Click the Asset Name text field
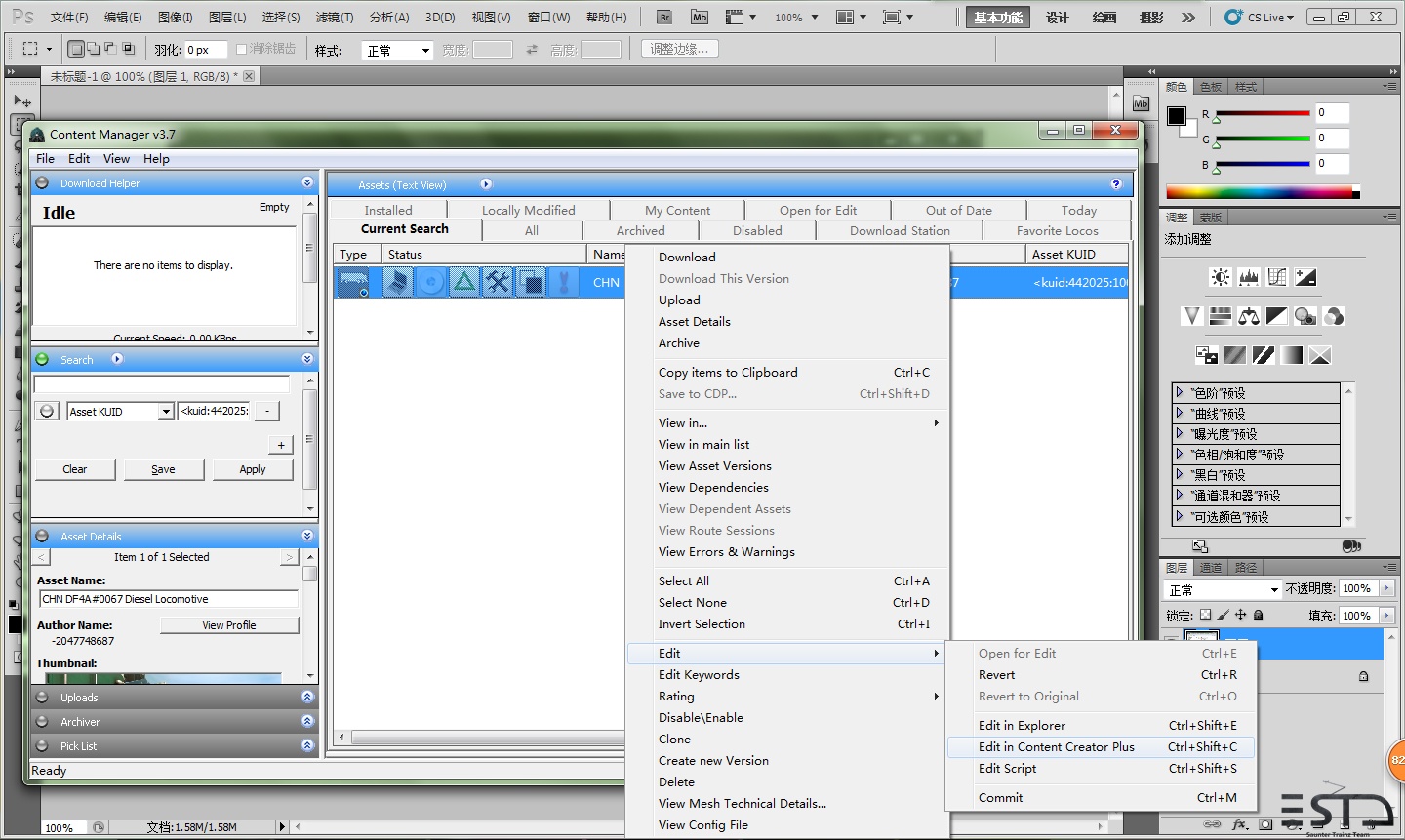1405x840 pixels. pyautogui.click(x=168, y=599)
